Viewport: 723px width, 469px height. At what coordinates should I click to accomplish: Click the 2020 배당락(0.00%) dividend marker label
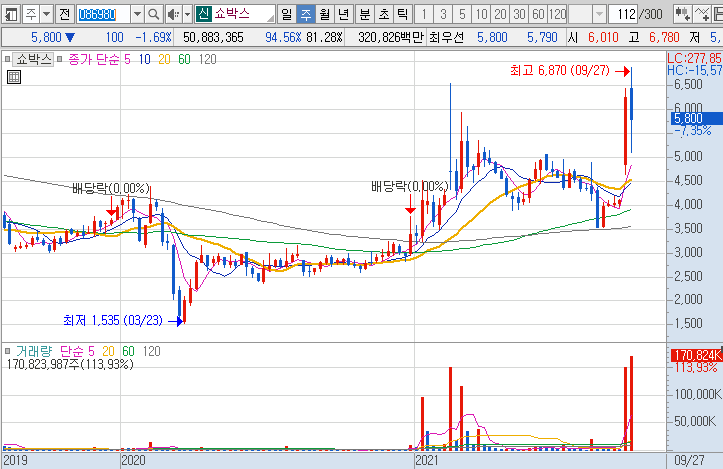point(111,188)
